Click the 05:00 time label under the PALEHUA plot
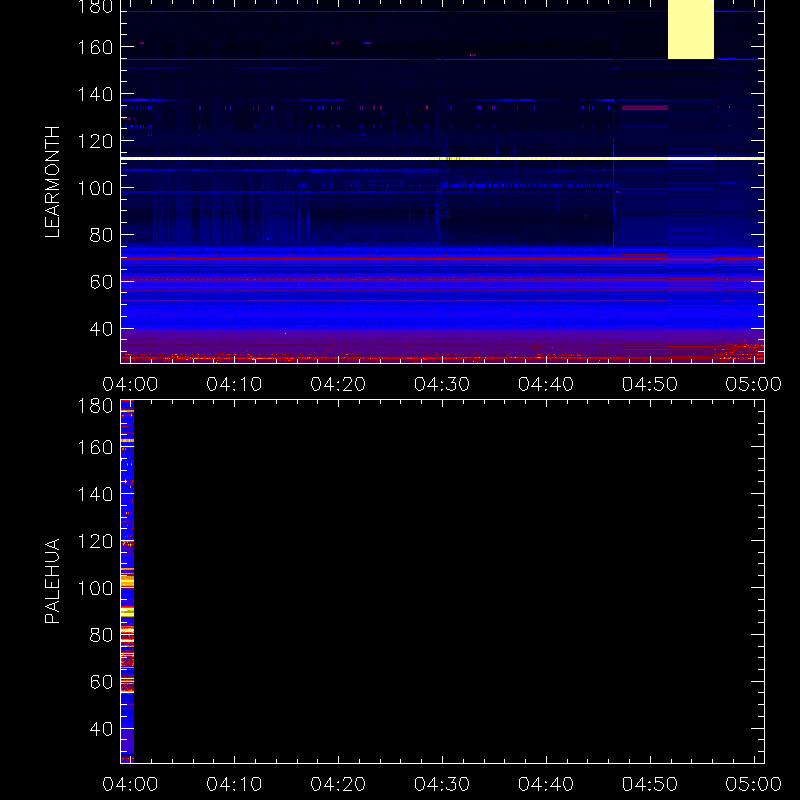The width and height of the screenshot is (800, 800). pyautogui.click(x=754, y=784)
